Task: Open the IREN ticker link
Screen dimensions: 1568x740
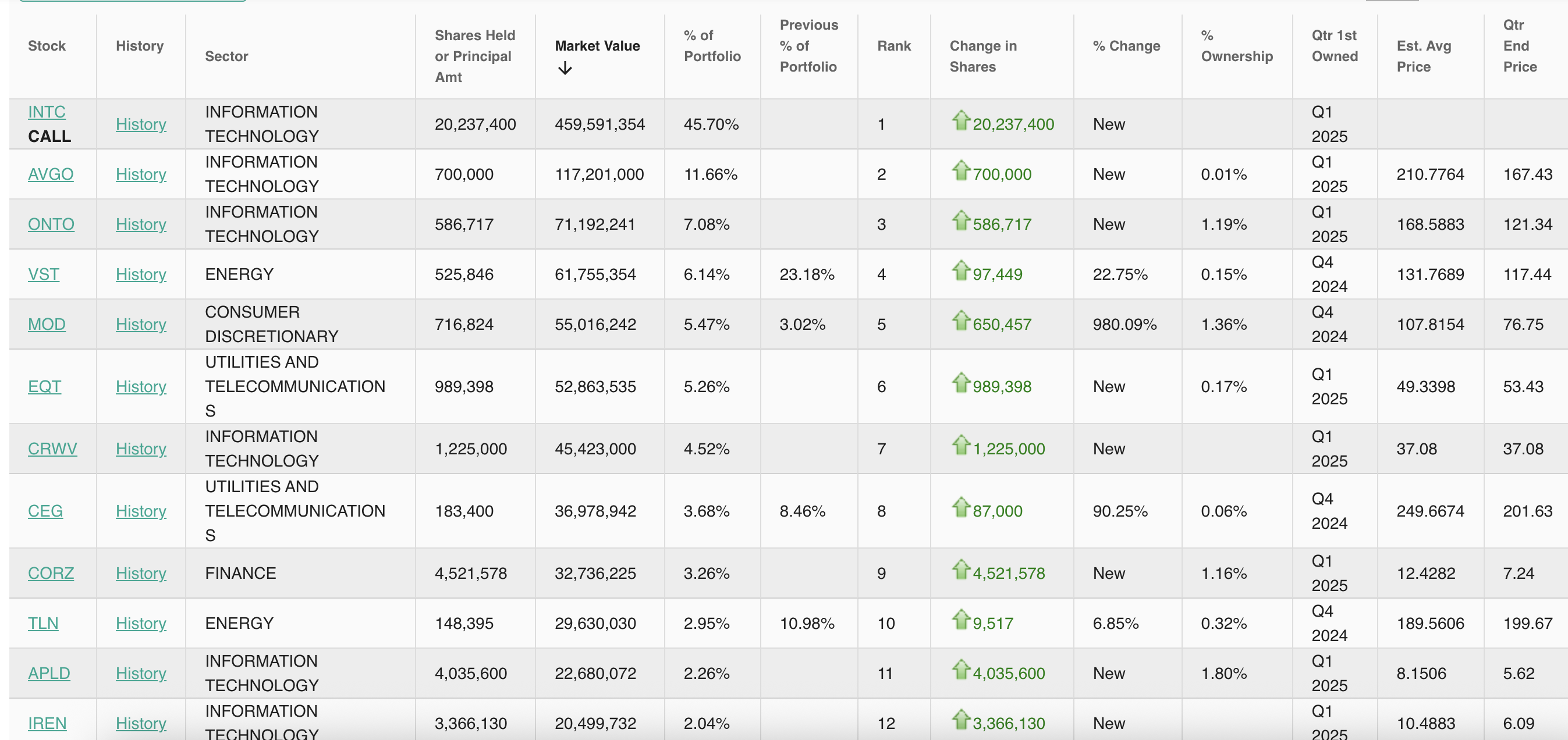Action: (47, 723)
